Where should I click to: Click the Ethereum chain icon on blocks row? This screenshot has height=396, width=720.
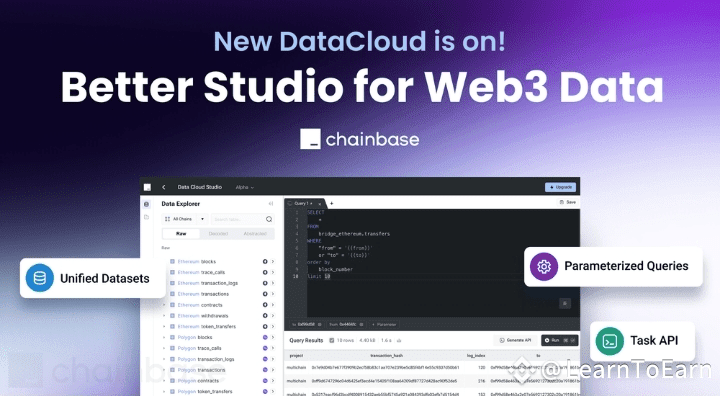(265, 261)
